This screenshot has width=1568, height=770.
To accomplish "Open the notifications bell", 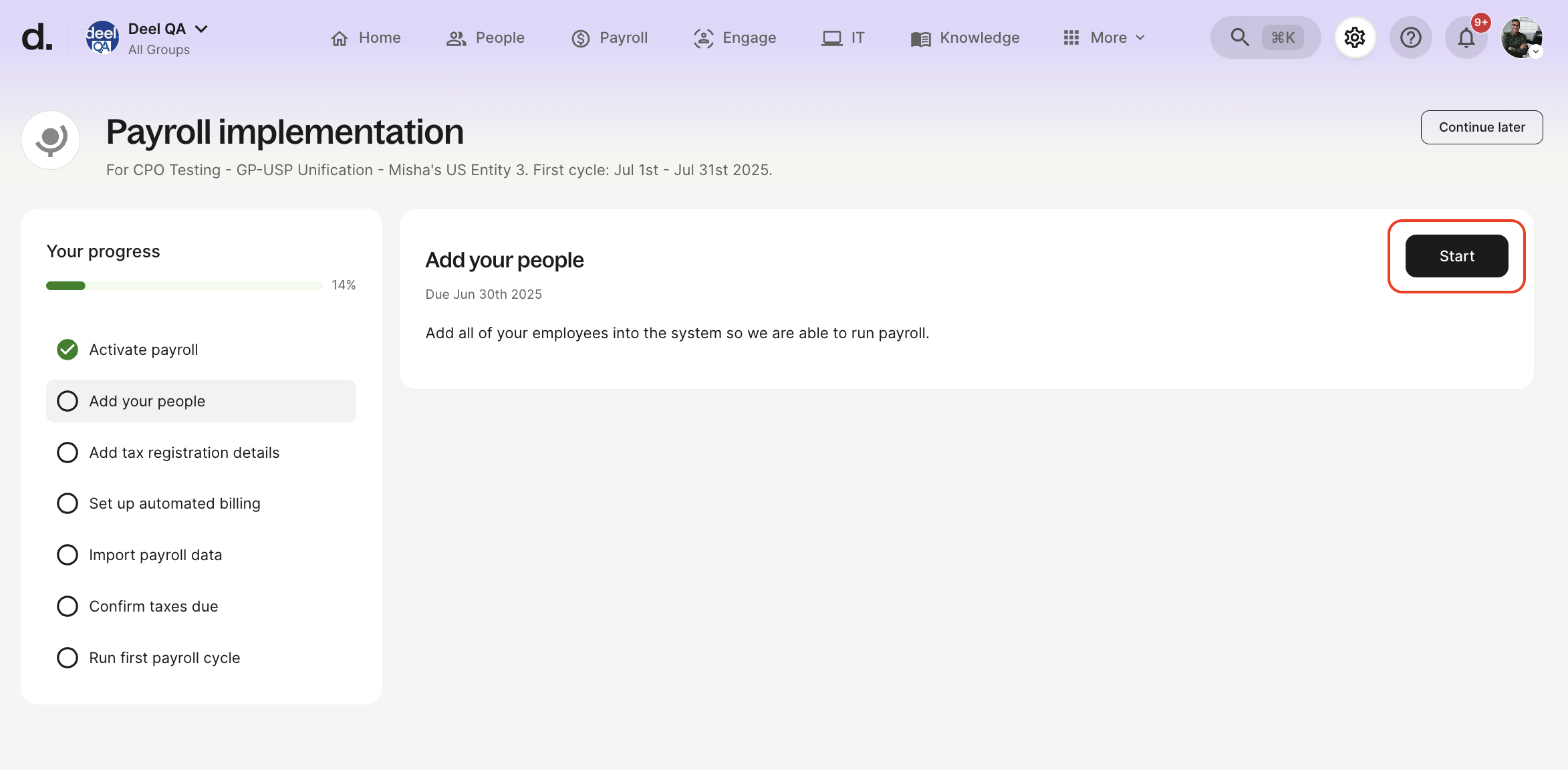I will click(x=1466, y=38).
